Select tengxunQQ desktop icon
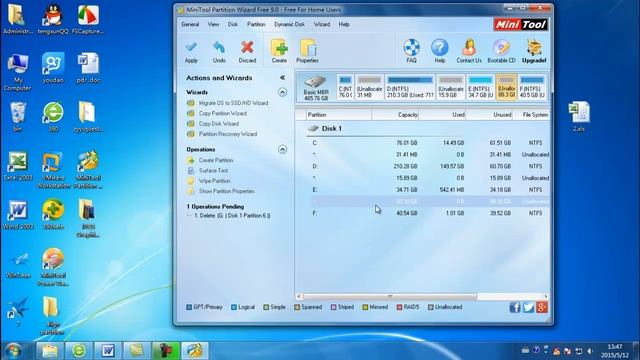The width and height of the screenshot is (640, 360). 53,20
